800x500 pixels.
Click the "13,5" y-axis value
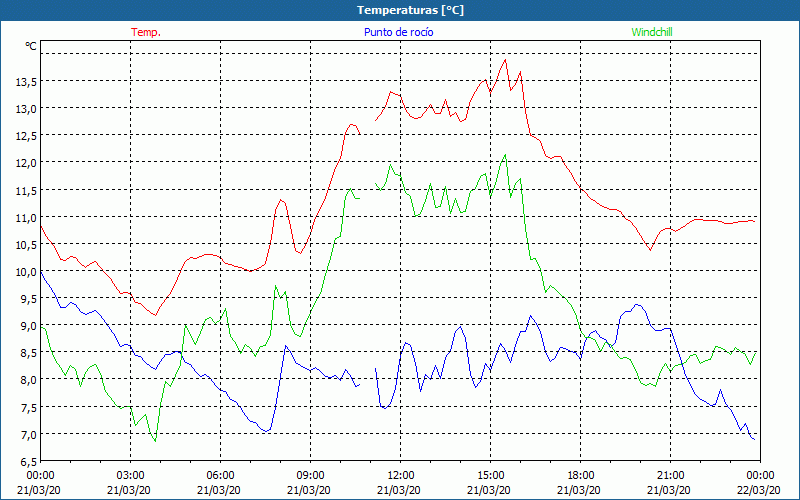pyautogui.click(x=26, y=81)
